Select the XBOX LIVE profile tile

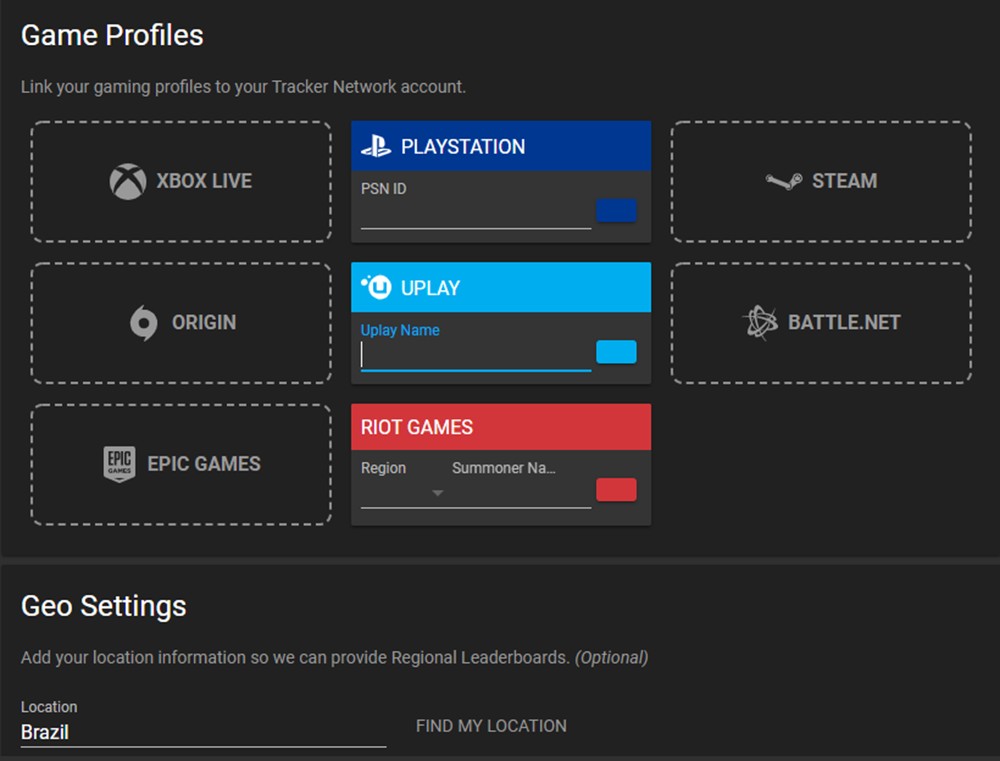pyautogui.click(x=180, y=181)
